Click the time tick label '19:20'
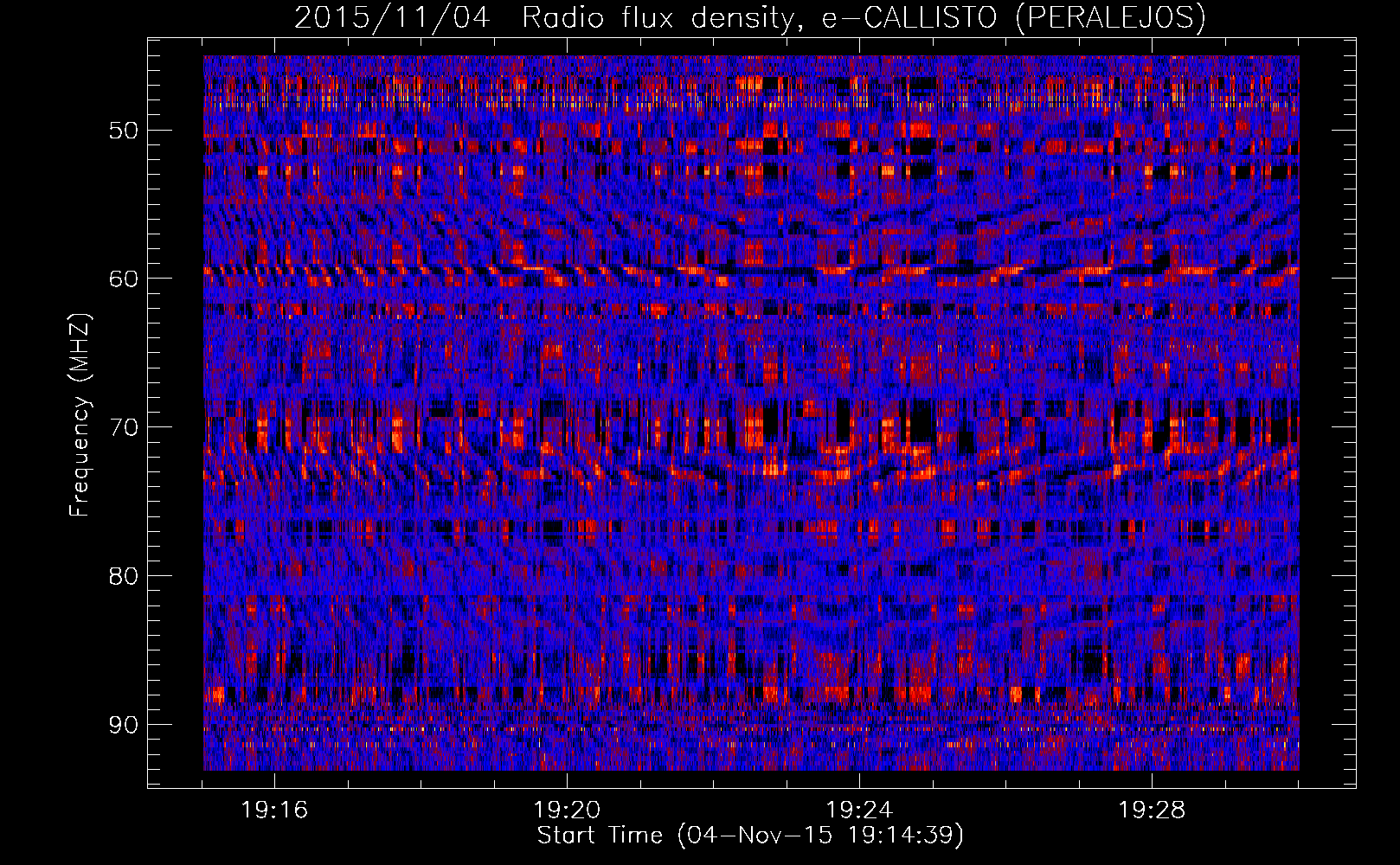The width and height of the screenshot is (1400, 865). (x=567, y=811)
